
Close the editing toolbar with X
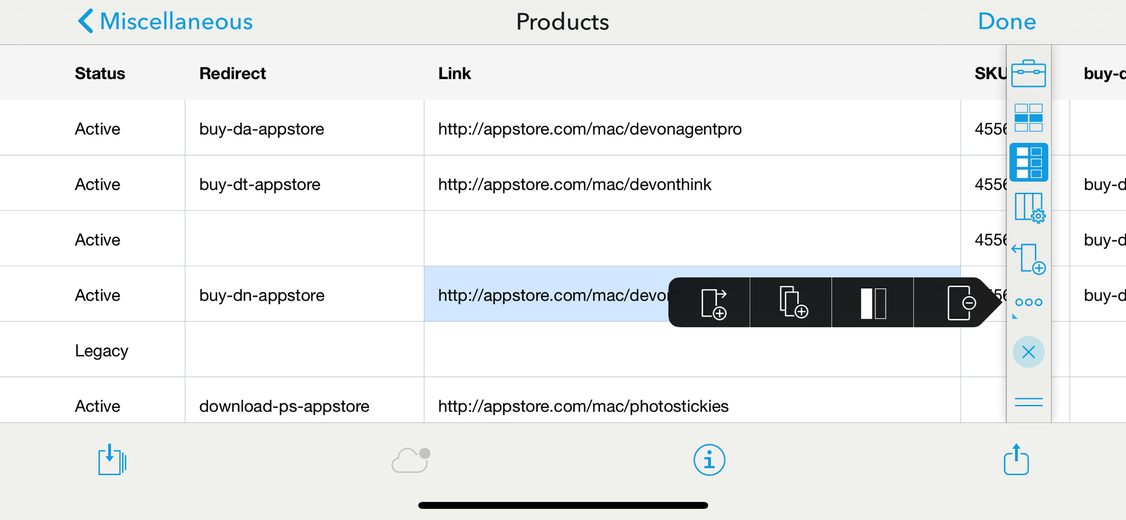coord(1028,352)
